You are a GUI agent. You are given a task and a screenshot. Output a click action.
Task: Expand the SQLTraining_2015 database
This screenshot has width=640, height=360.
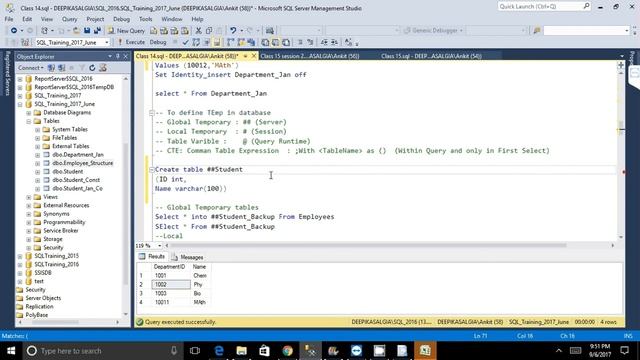[x=20, y=256]
